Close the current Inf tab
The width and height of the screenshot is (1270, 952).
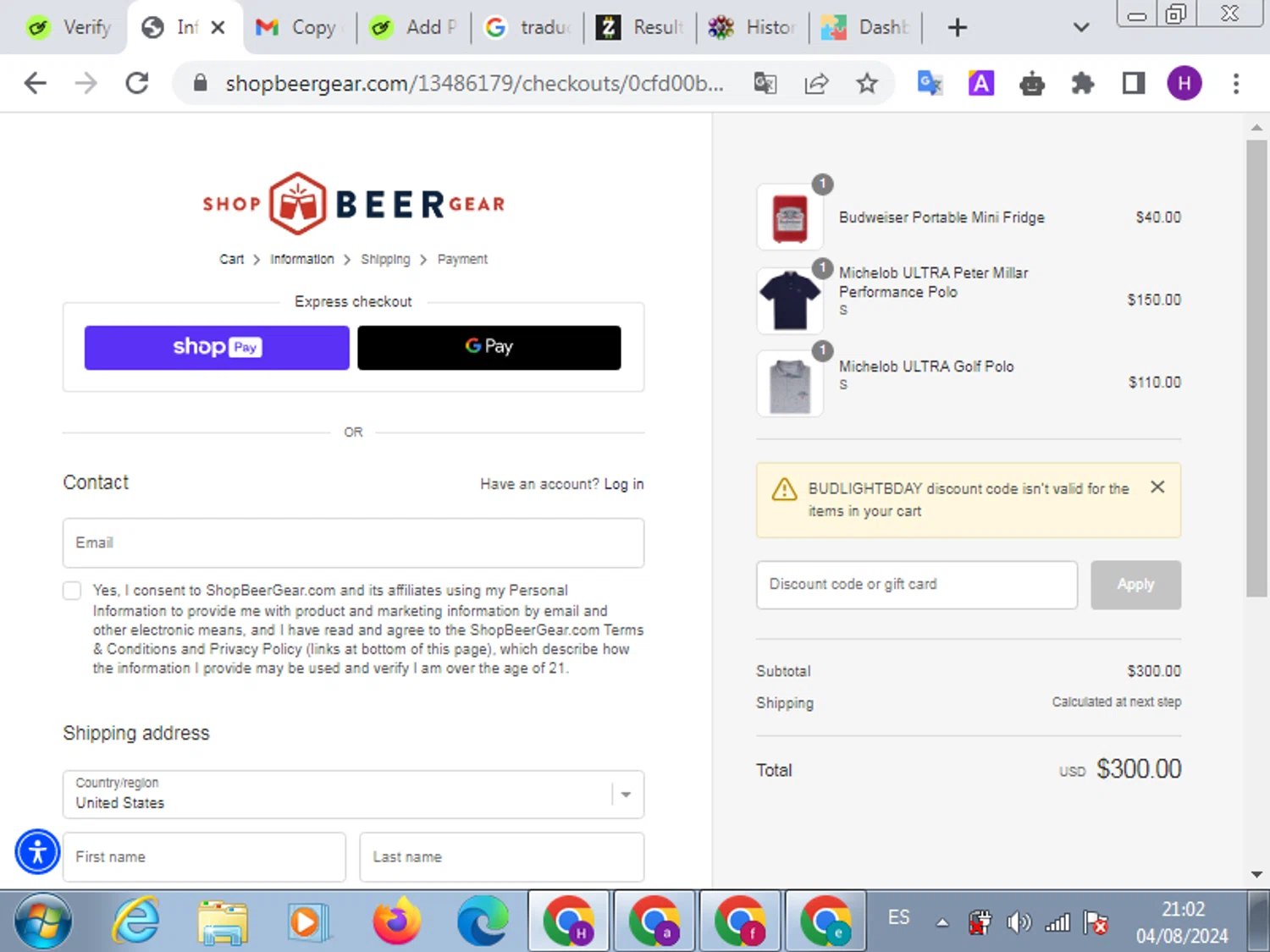point(218,27)
